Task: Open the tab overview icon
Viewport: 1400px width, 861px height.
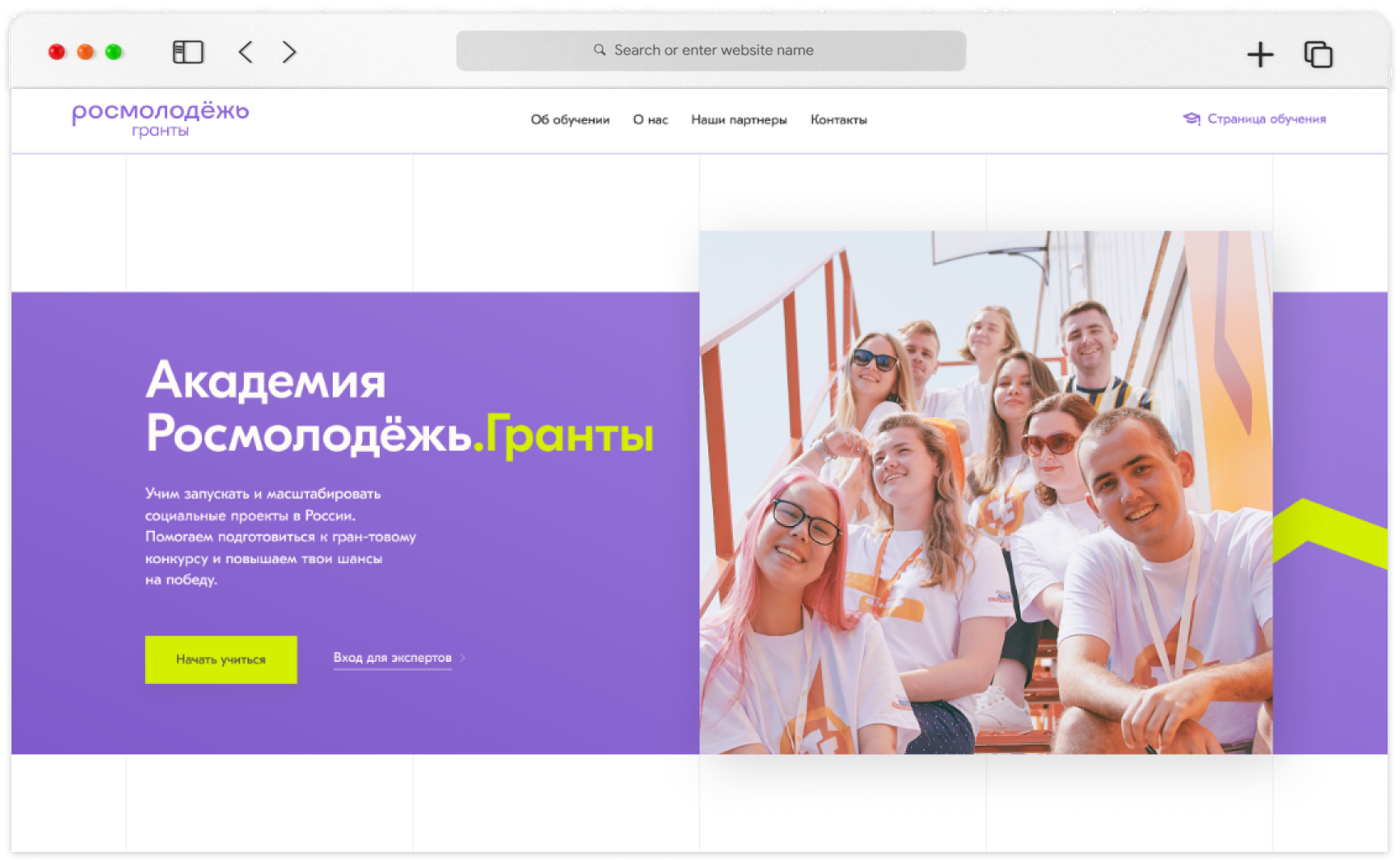Action: tap(1317, 53)
